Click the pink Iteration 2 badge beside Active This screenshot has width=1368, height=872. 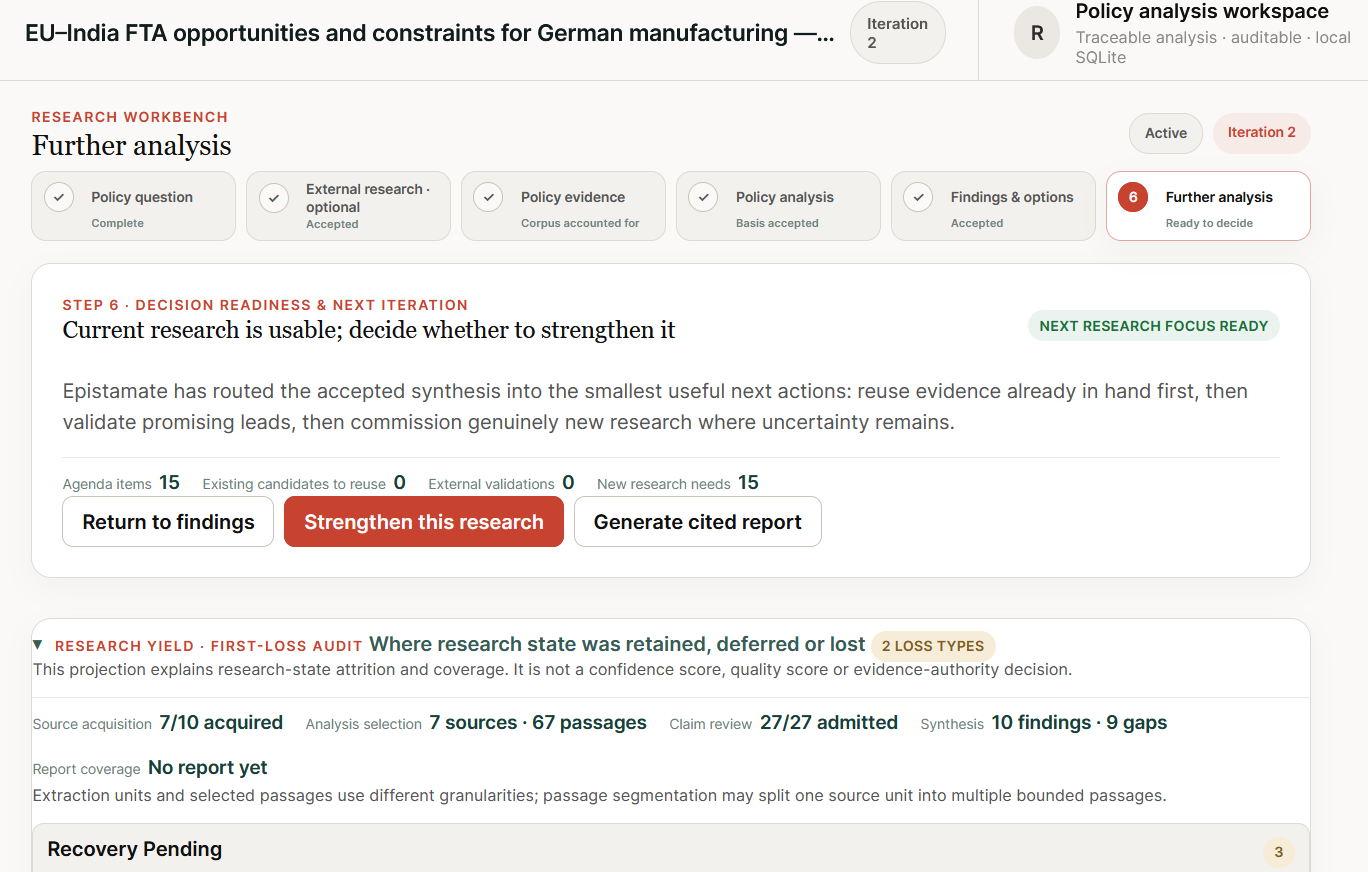pyautogui.click(x=1262, y=133)
